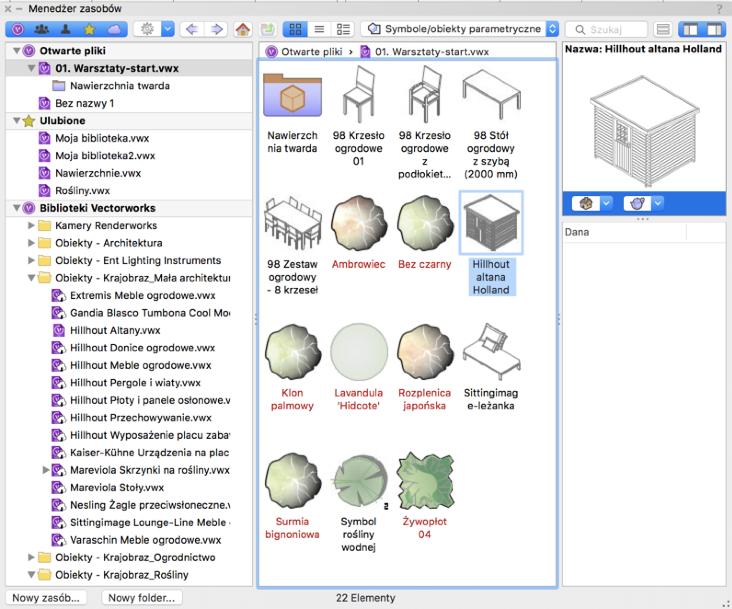Collapse the Biblioteki Vectorworks section
The image size is (732, 609).
click(x=17, y=208)
